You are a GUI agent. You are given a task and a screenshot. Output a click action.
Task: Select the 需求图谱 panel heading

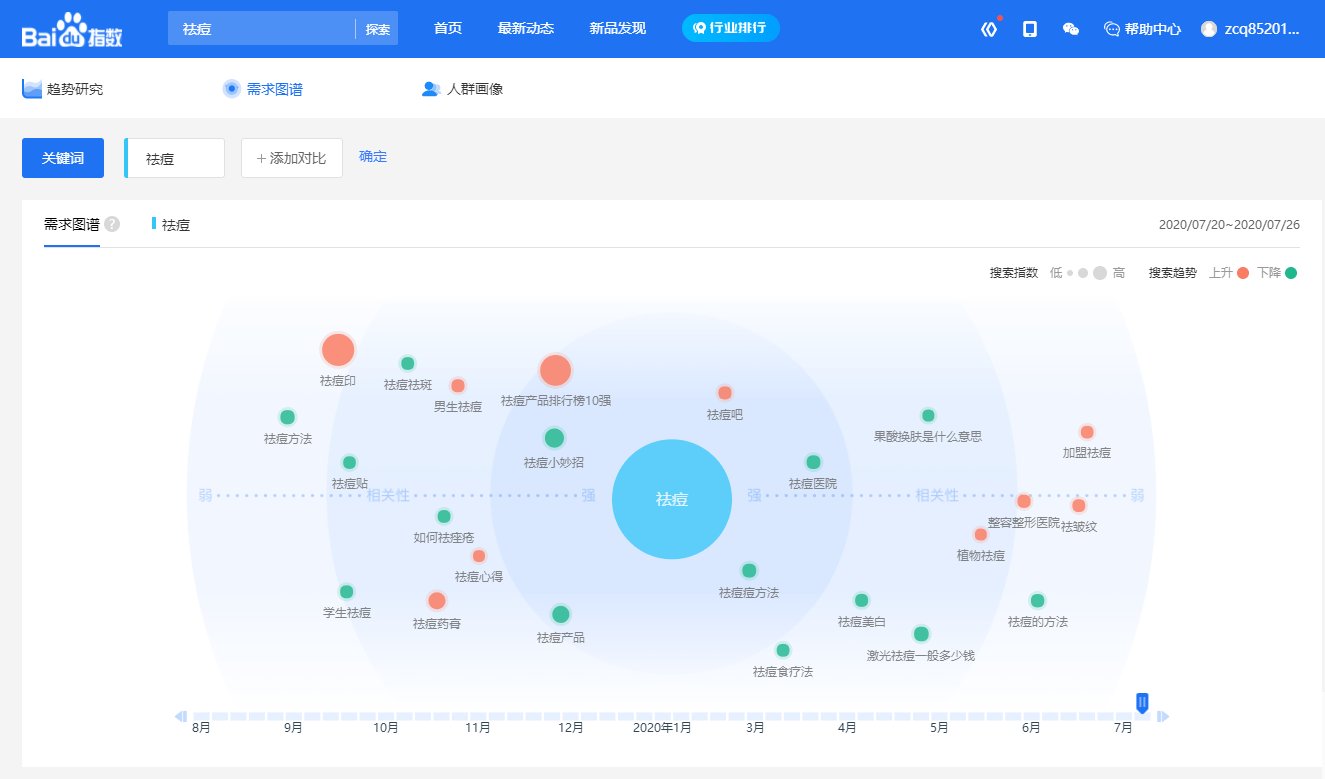(x=72, y=224)
